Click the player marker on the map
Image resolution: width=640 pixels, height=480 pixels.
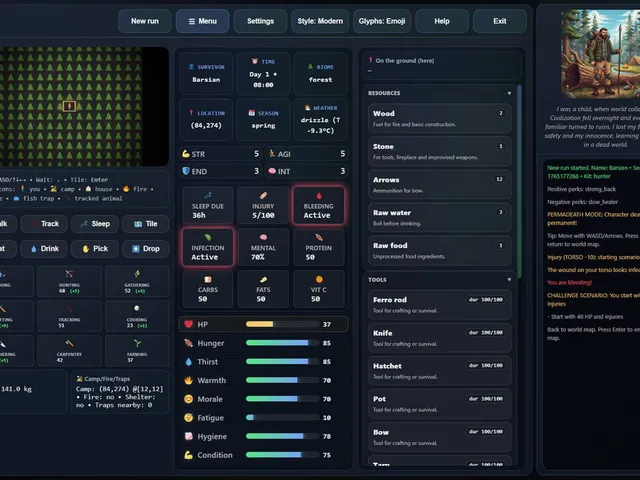click(69, 107)
